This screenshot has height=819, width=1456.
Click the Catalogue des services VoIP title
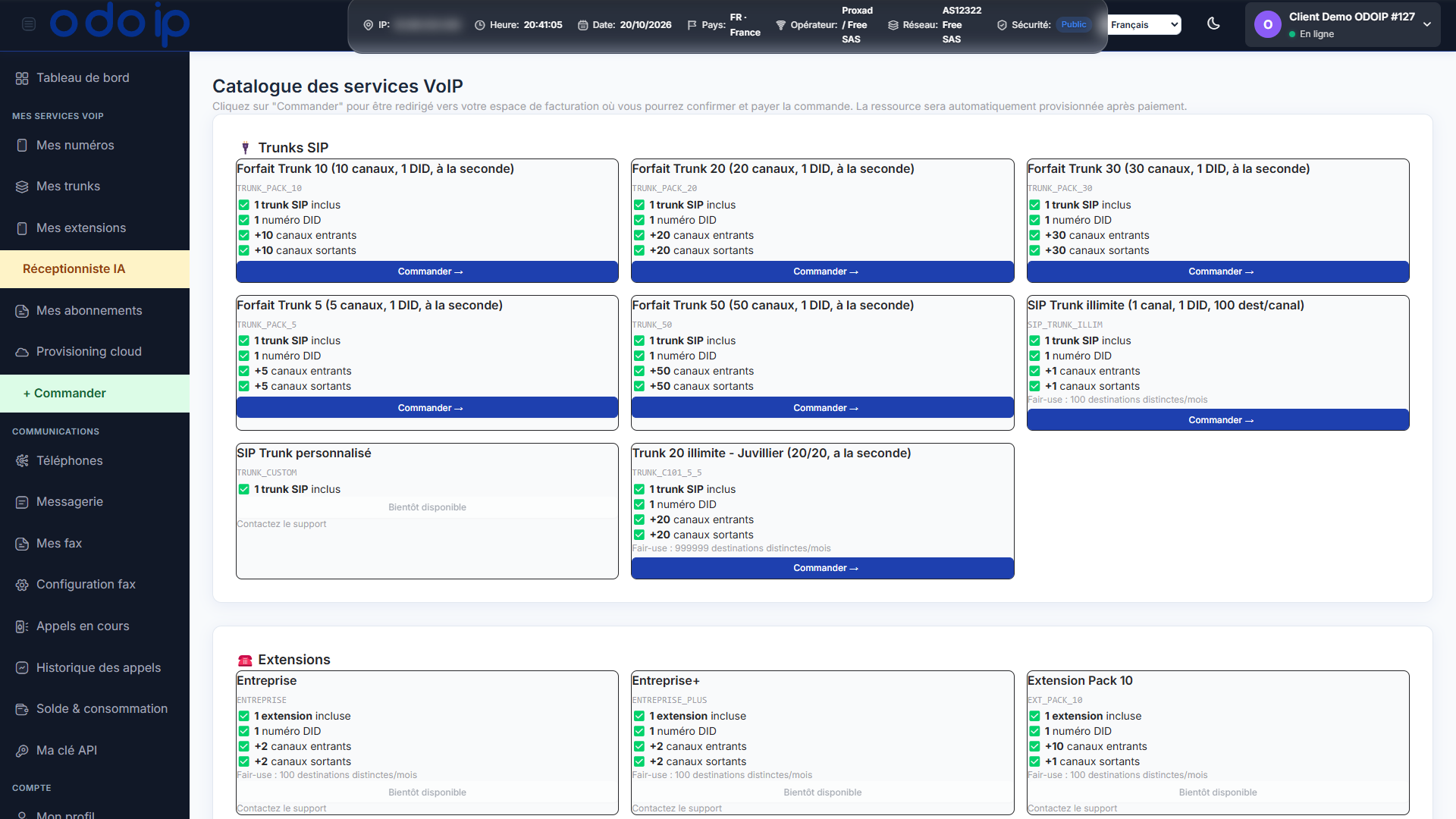coord(337,86)
